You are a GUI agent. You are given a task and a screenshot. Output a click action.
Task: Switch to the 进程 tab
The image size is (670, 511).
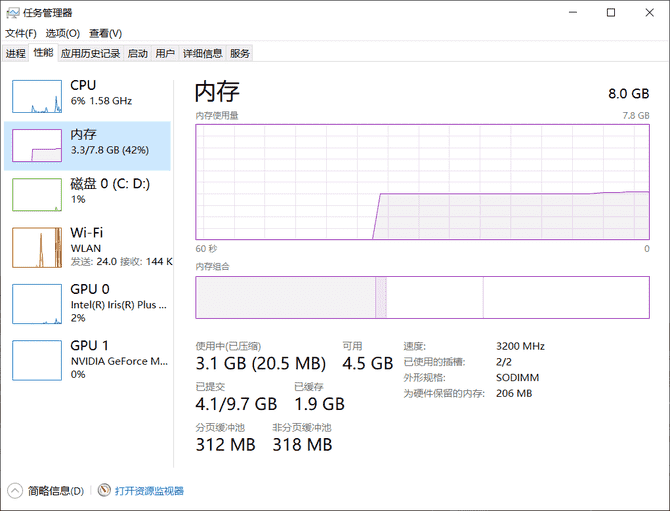[x=15, y=53]
